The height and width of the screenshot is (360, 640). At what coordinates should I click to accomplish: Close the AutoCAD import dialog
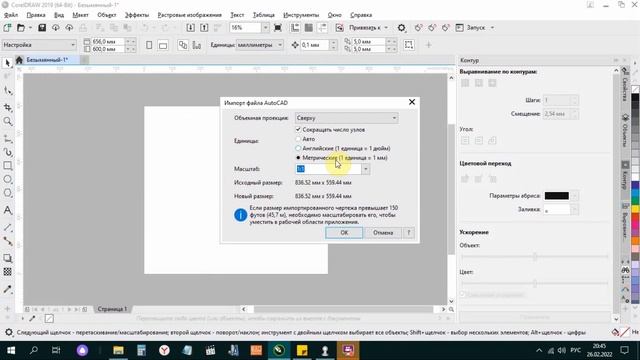coord(412,102)
